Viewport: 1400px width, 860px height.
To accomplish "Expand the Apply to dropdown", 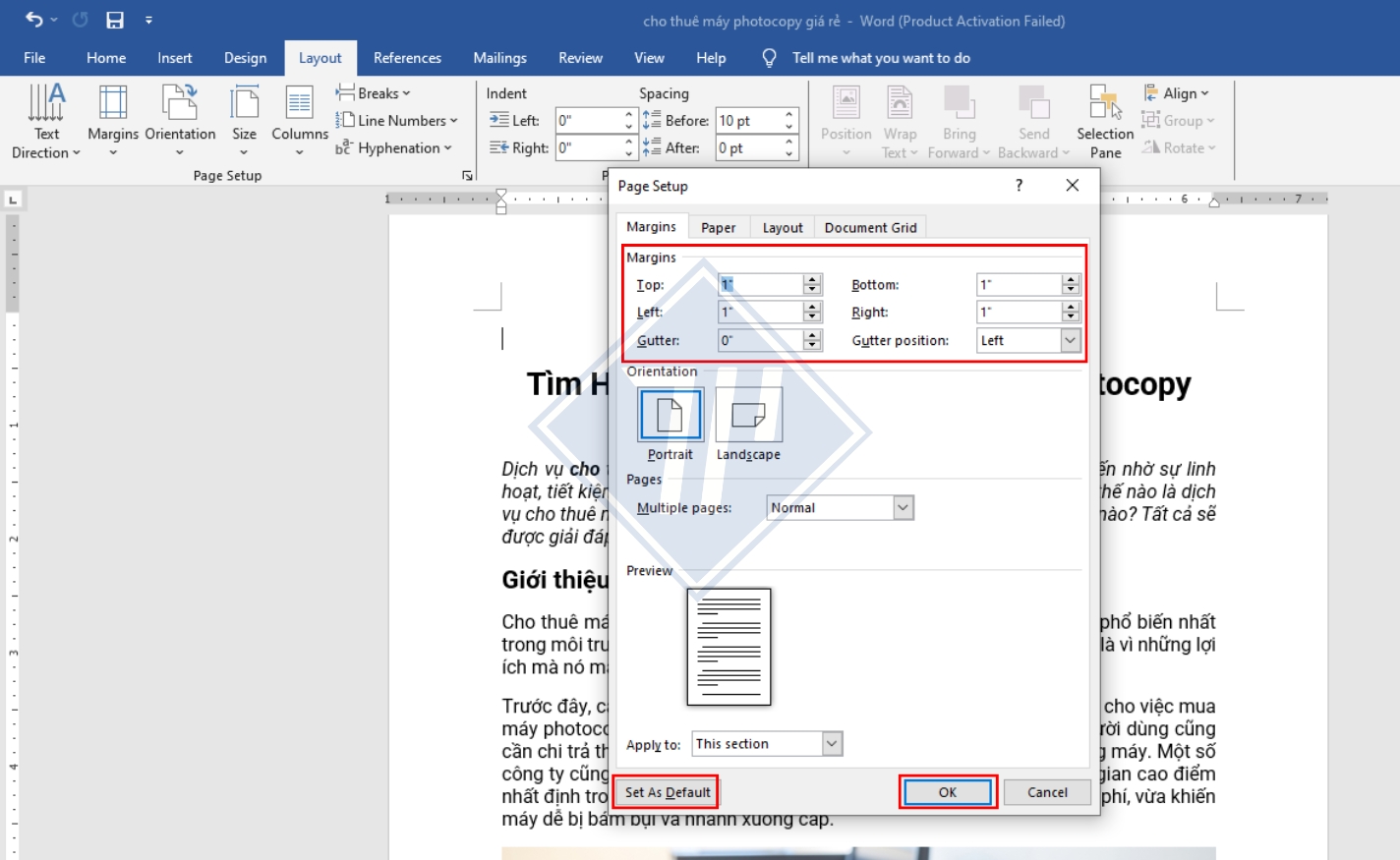I will (832, 744).
